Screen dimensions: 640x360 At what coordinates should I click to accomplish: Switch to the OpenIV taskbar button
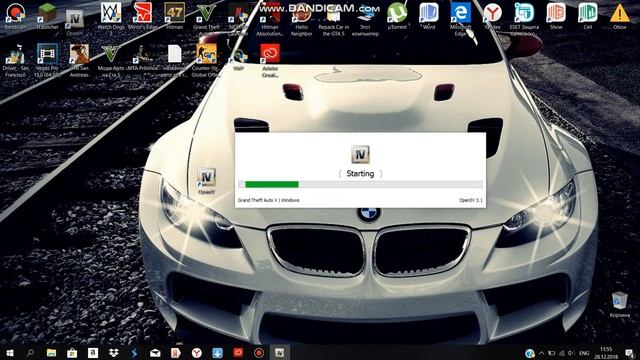click(x=280, y=353)
